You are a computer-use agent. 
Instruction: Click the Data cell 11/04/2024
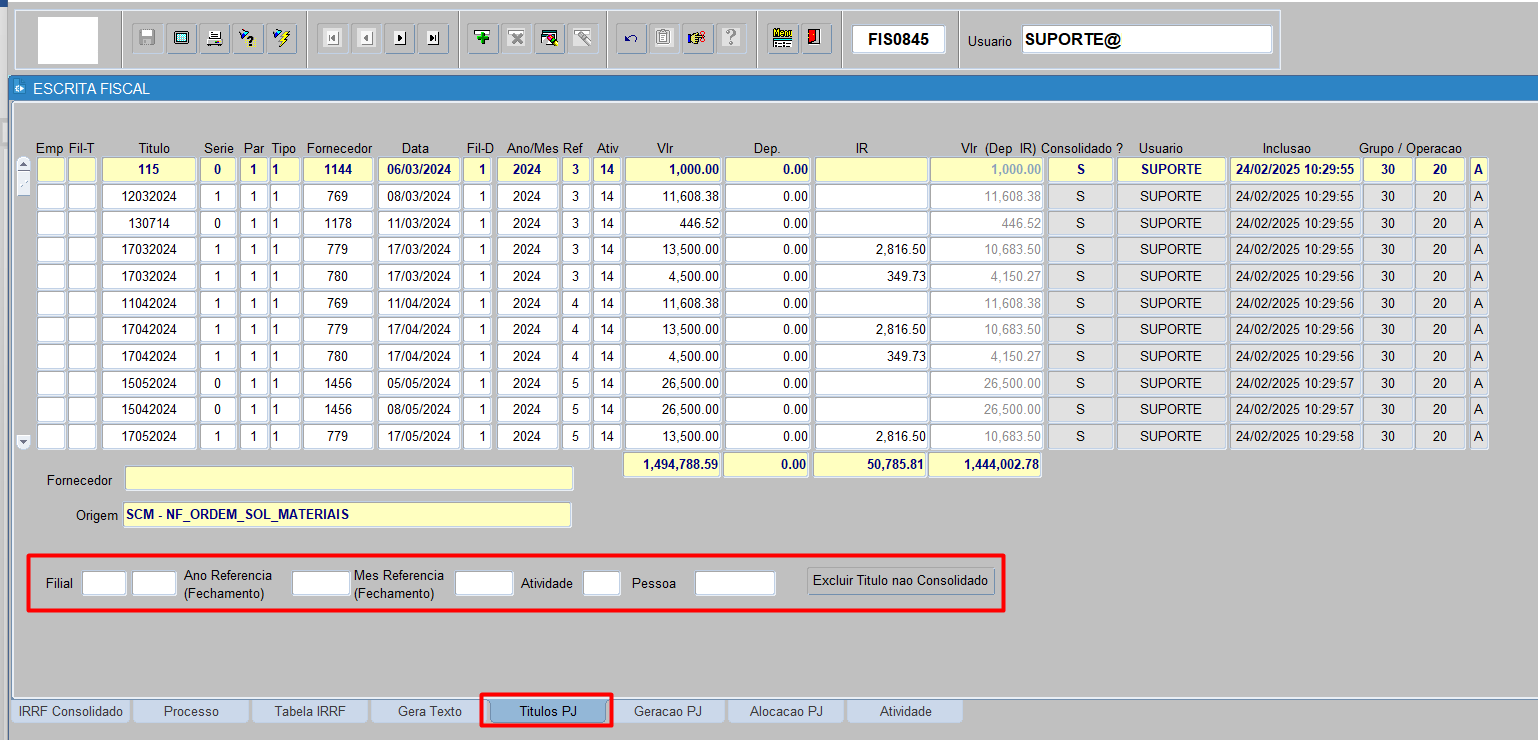[x=419, y=303]
